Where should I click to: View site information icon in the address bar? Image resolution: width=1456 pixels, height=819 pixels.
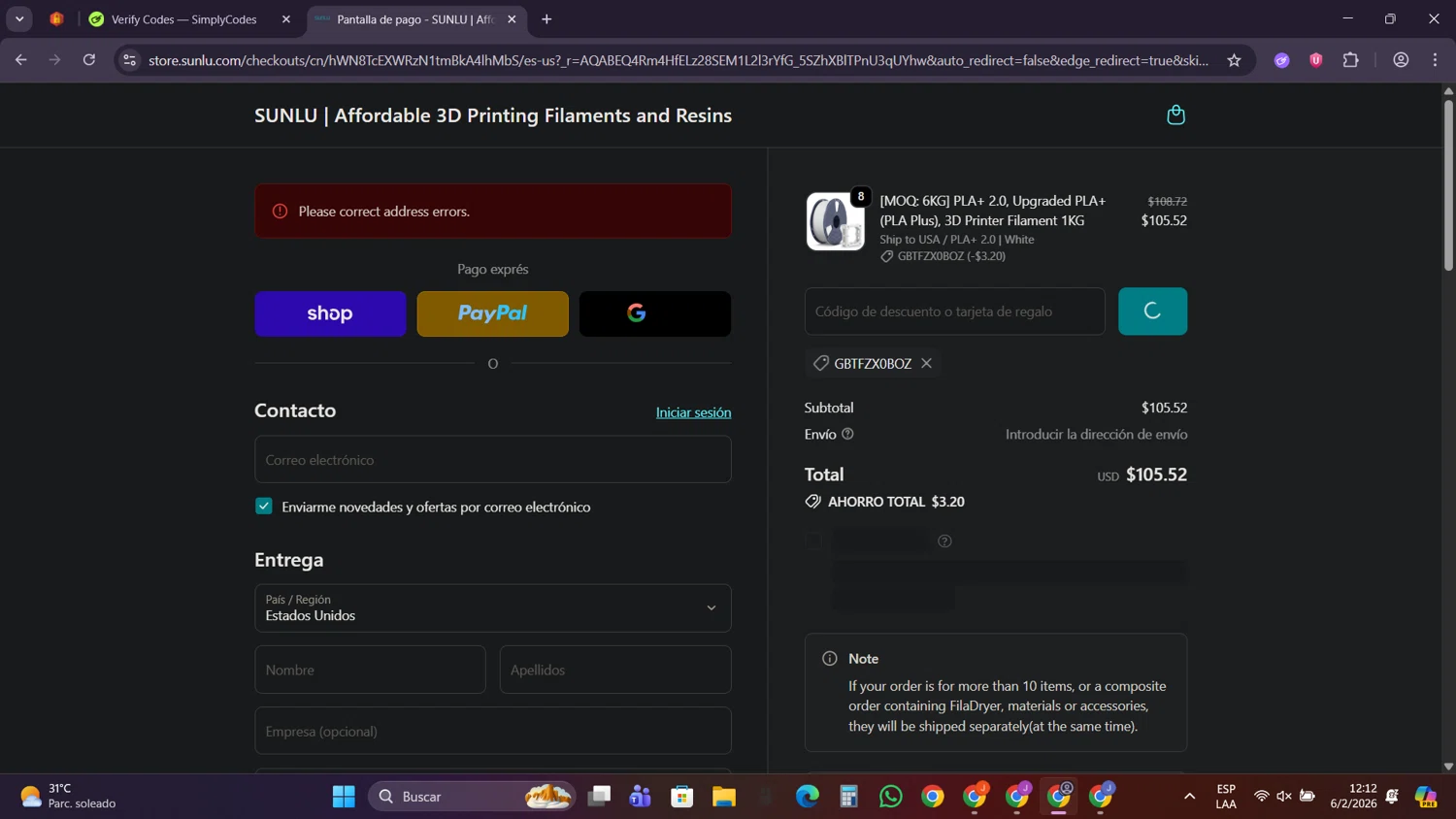[130, 60]
